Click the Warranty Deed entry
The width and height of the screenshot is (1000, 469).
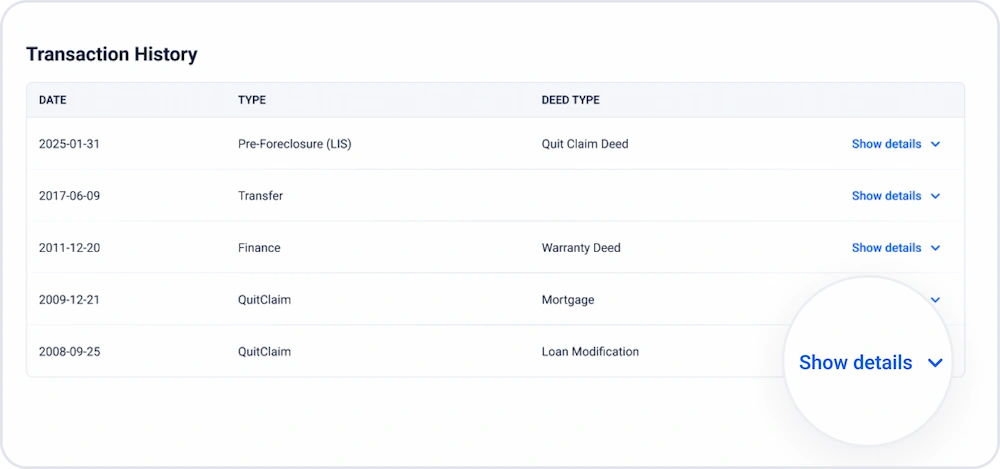coord(581,248)
